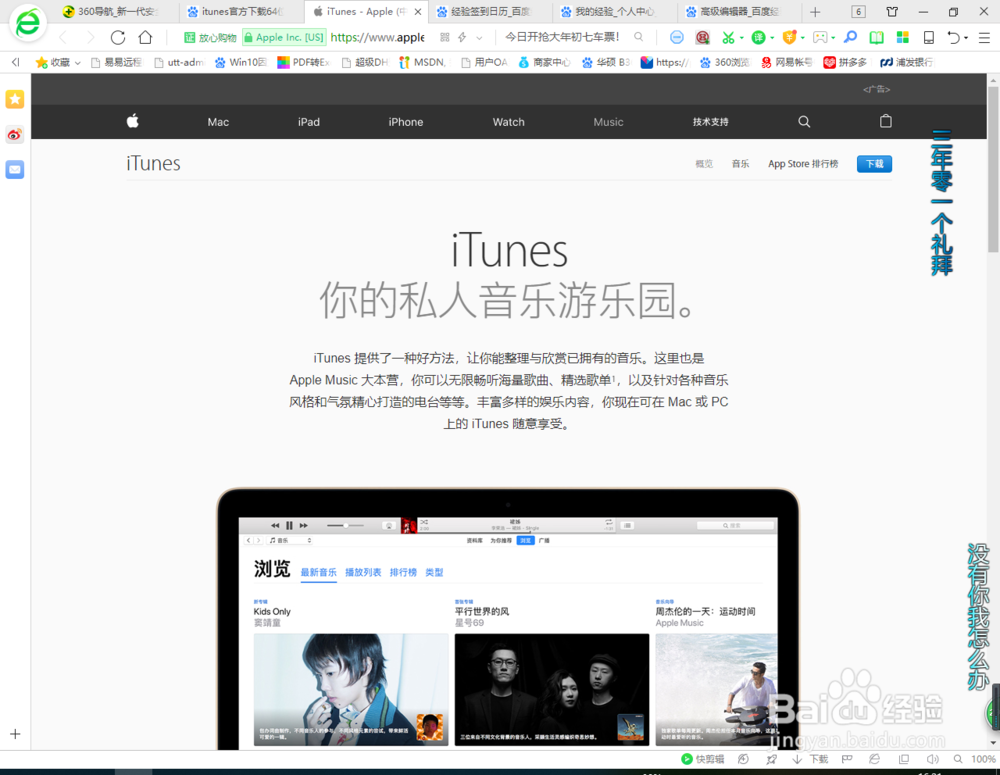1000x775 pixels.
Task: Expand the dropdown next to the game controller icon
Action: pyautogui.click(x=833, y=38)
